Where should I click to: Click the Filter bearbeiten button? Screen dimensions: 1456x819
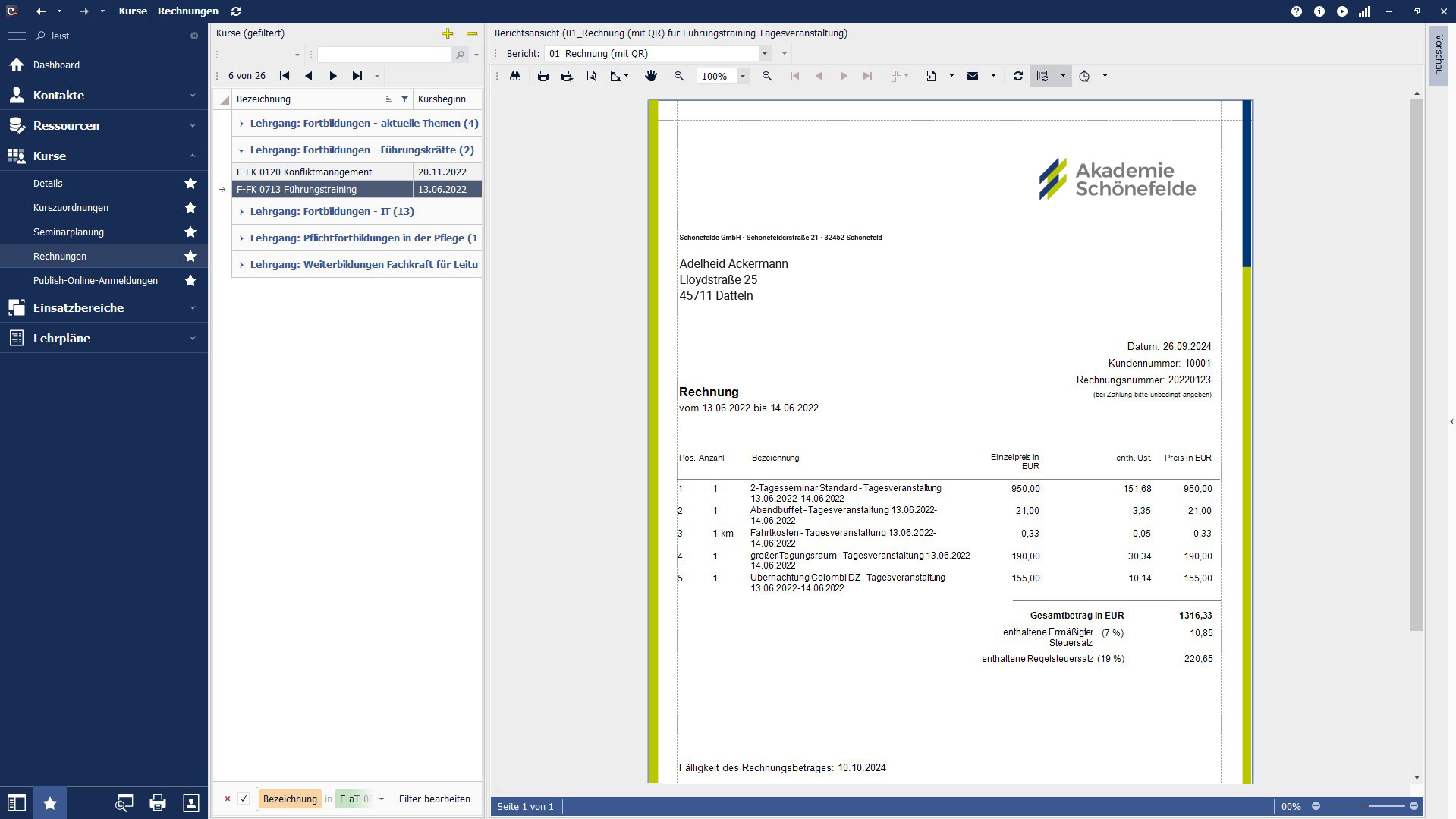pyautogui.click(x=434, y=799)
